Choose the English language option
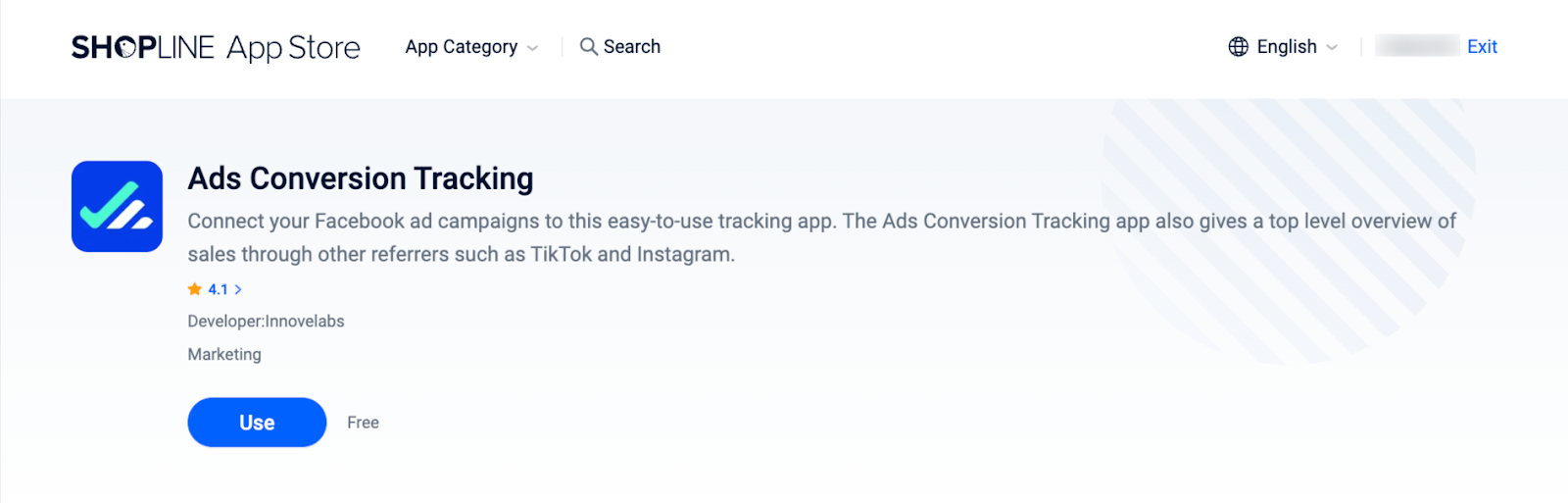Image resolution: width=1568 pixels, height=503 pixels. coord(1286,46)
